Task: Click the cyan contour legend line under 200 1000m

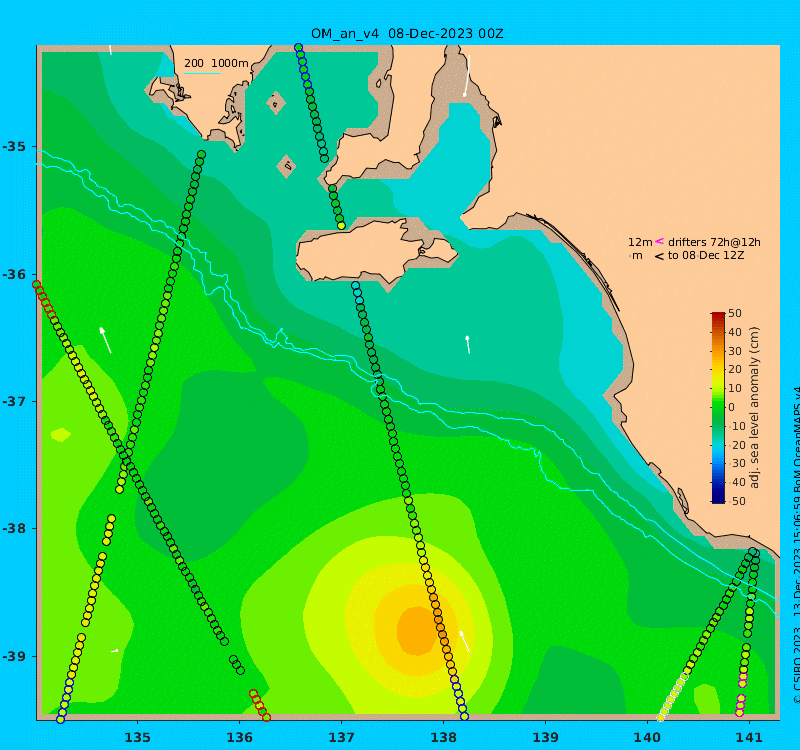Action: [202, 73]
